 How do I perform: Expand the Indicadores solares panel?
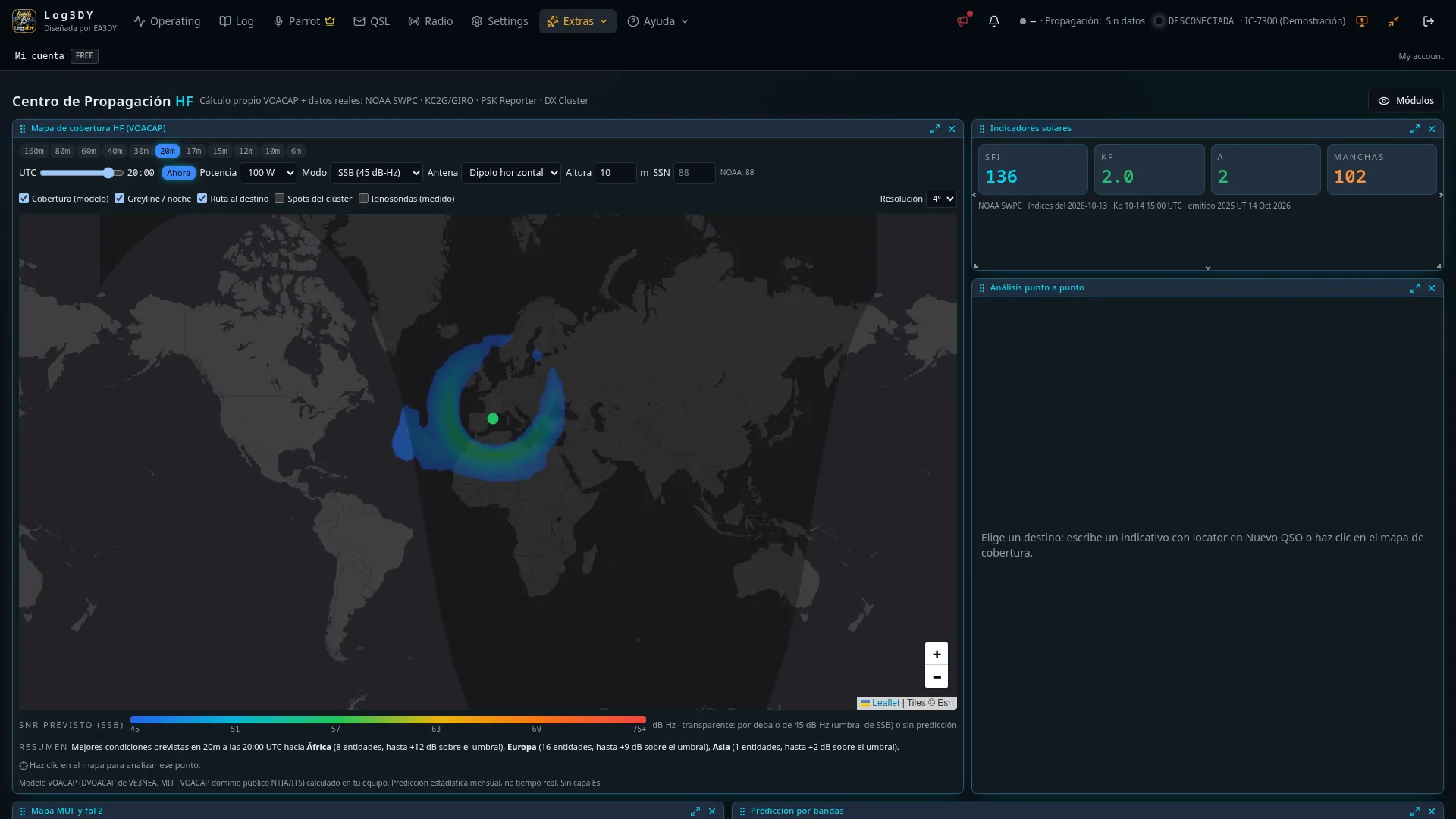click(1415, 129)
